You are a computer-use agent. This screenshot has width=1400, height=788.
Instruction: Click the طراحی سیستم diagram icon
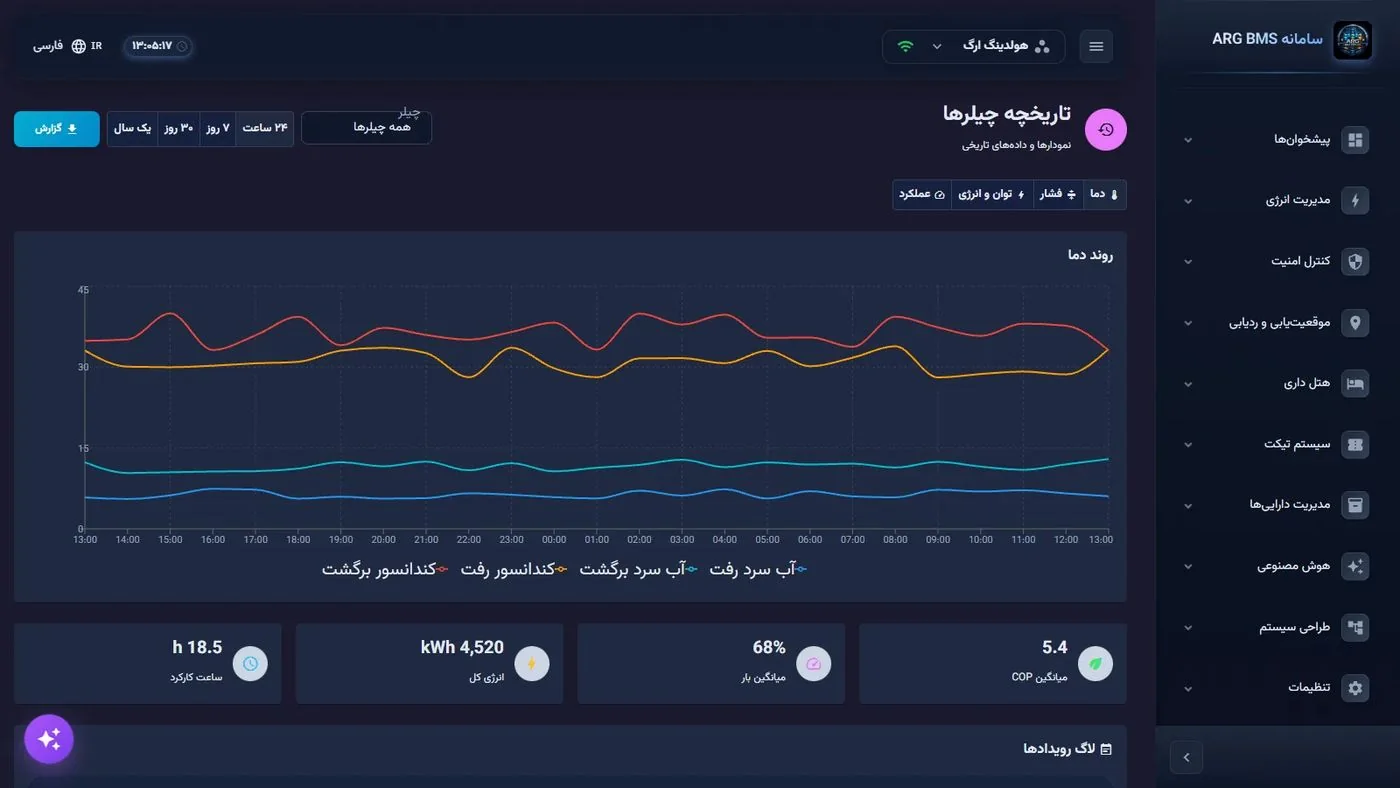(x=1355, y=628)
